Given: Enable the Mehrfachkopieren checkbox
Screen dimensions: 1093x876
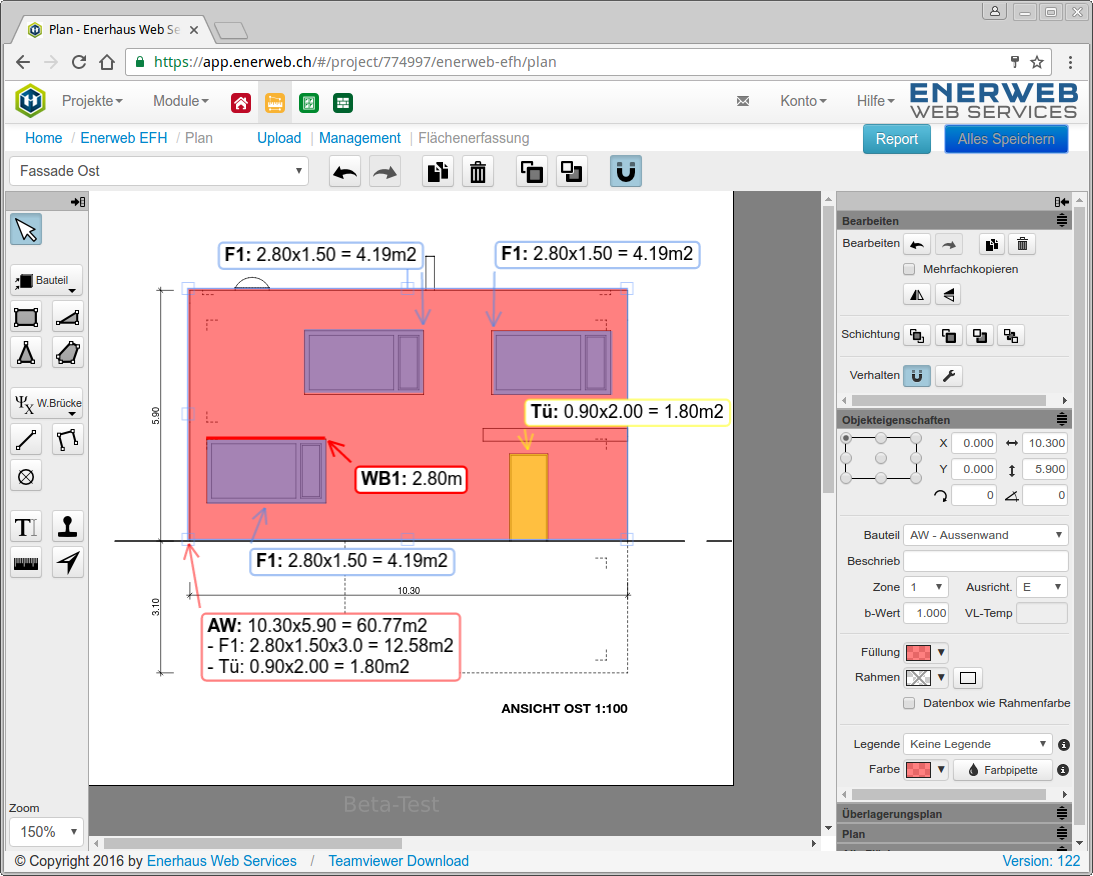Looking at the screenshot, I should [x=909, y=269].
